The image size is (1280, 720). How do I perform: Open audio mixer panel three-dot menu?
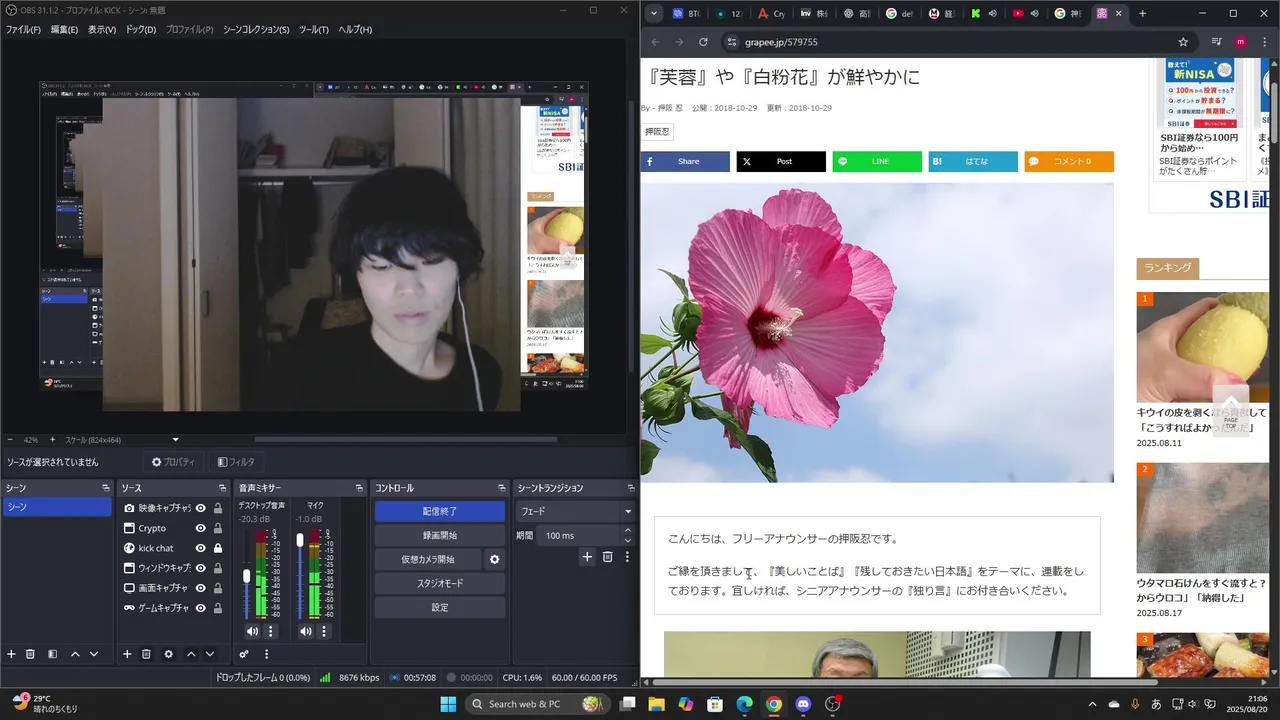click(266, 654)
